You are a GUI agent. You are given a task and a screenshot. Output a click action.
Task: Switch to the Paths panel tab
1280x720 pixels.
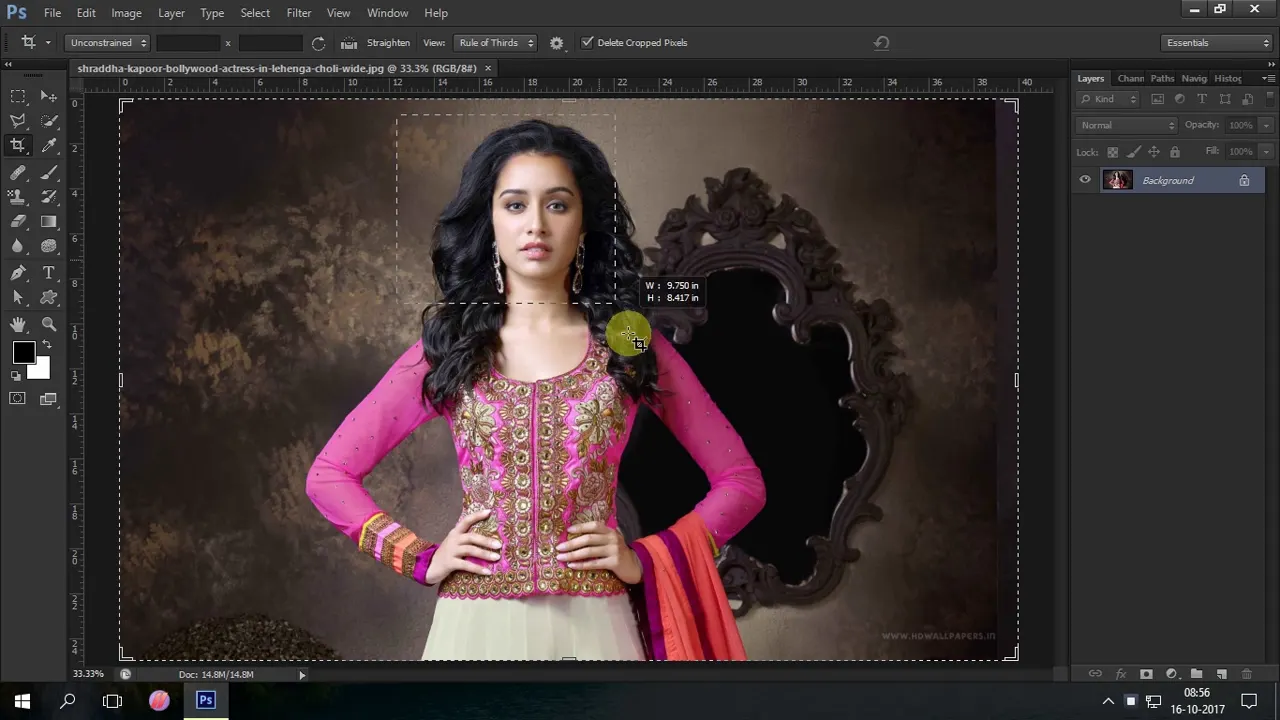(x=1162, y=78)
